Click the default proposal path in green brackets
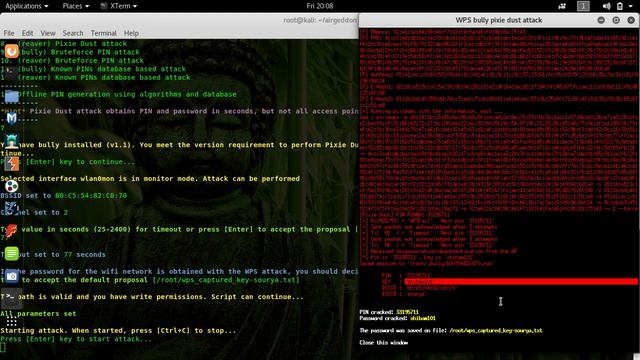Image resolution: width=640 pixels, height=360 pixels. pyautogui.click(x=226, y=280)
